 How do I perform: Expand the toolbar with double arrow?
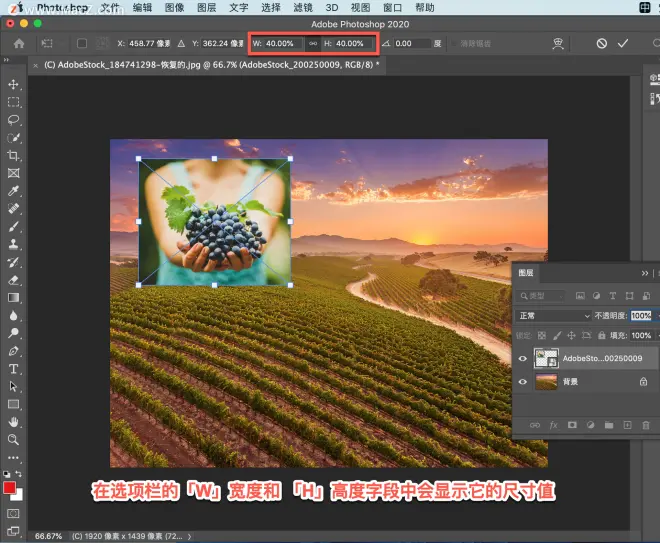[6, 60]
